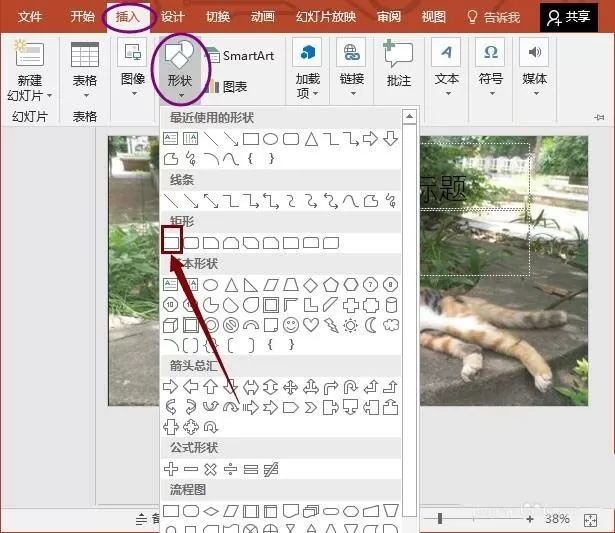Viewport: 615px width, 533px height.
Task: Select the diamond shape in basic shapes
Action: (x=311, y=285)
